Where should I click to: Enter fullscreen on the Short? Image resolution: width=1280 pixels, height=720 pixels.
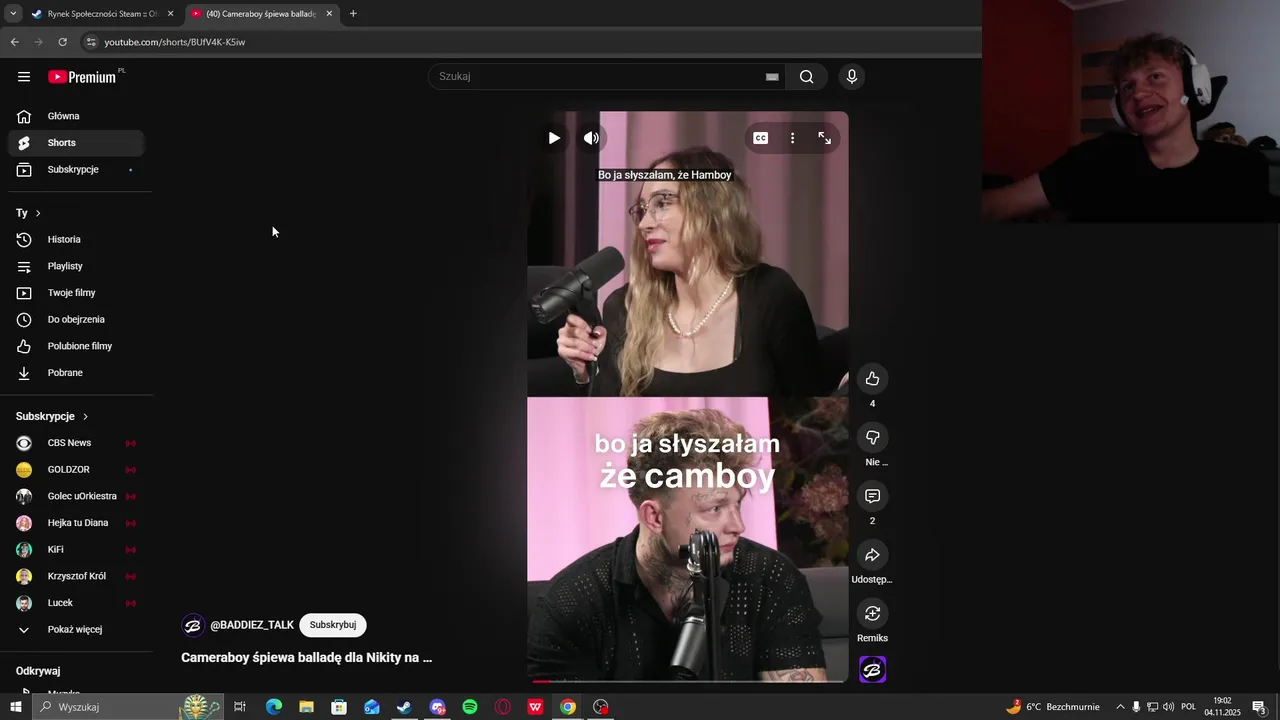tap(825, 138)
